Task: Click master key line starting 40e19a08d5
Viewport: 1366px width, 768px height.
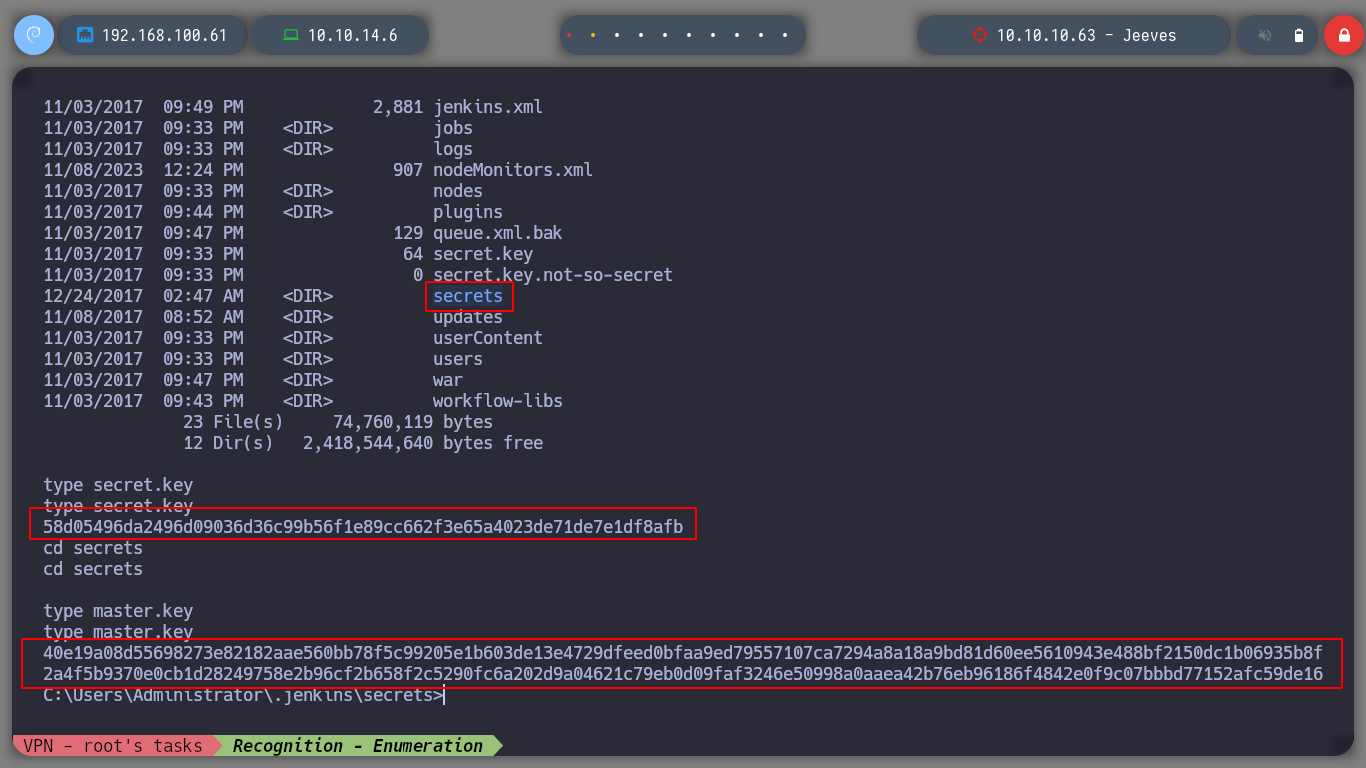Action: pos(683,653)
